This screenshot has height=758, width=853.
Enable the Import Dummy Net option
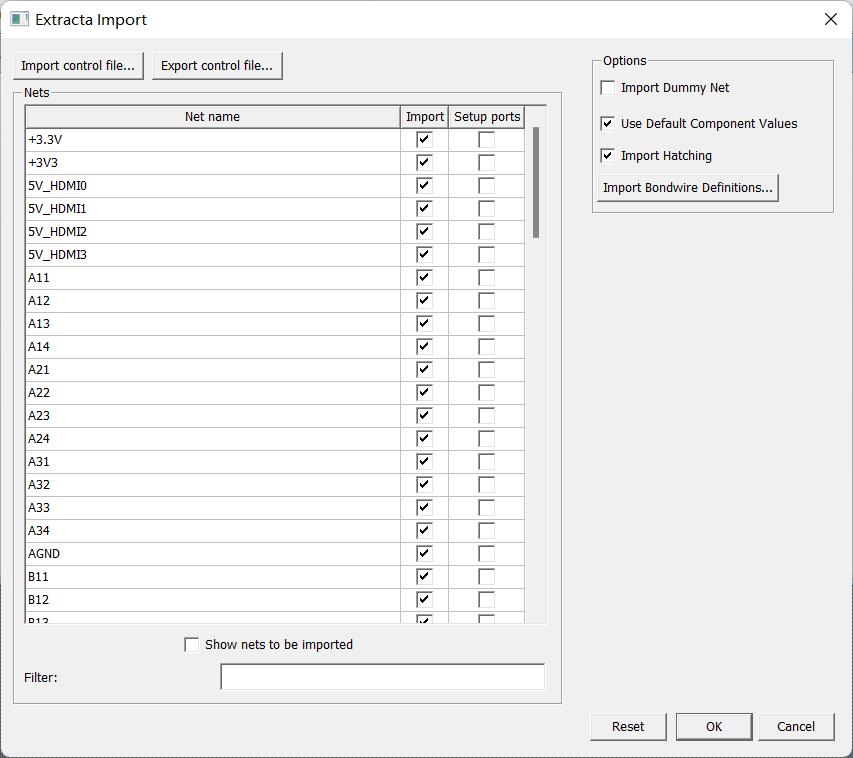coord(606,87)
